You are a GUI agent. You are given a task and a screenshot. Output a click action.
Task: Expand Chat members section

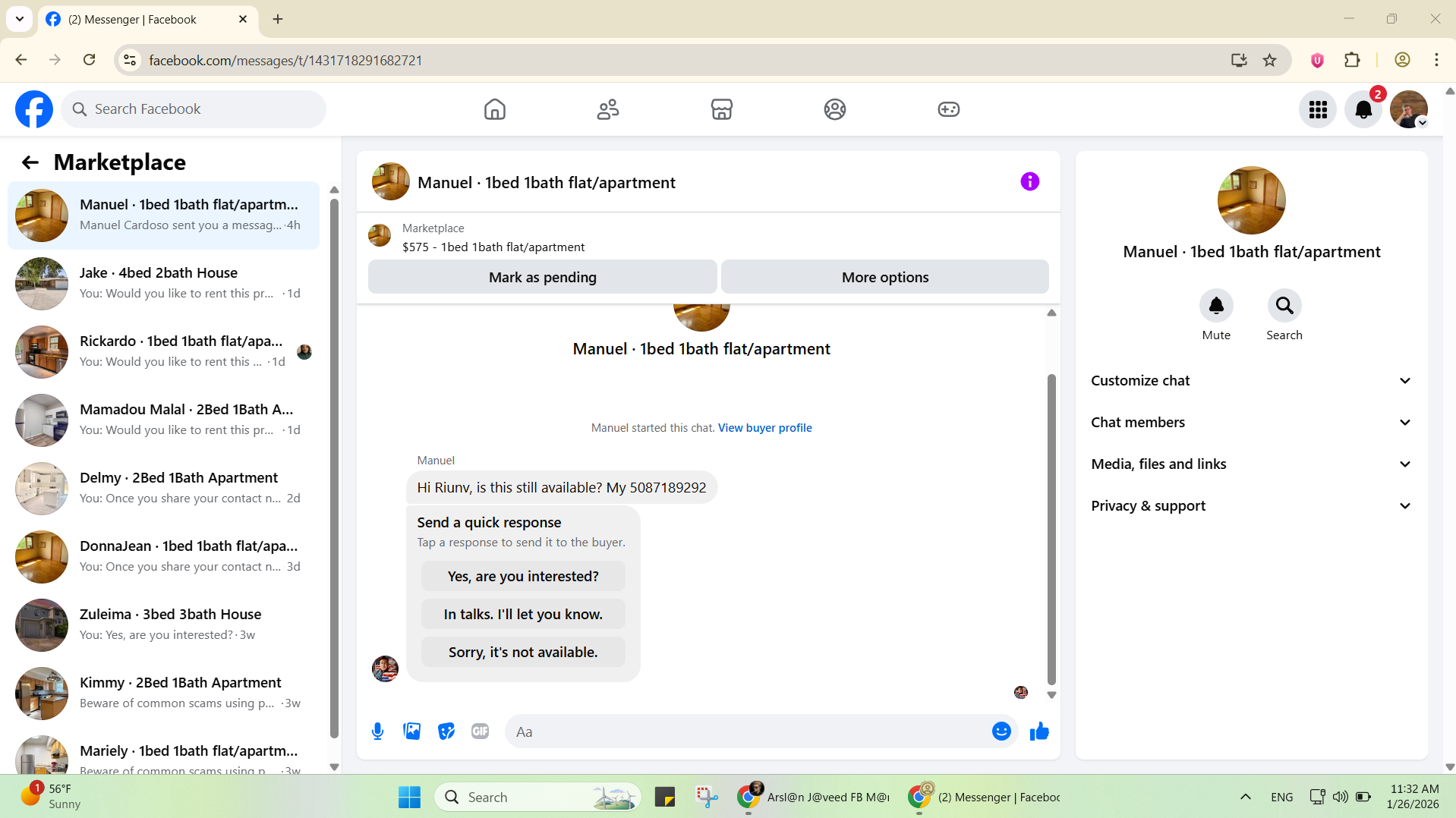1251,423
